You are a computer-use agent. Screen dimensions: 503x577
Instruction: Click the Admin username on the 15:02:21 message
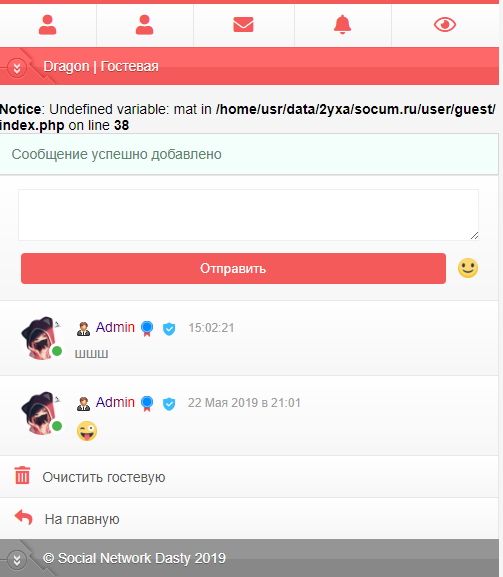coord(115,327)
